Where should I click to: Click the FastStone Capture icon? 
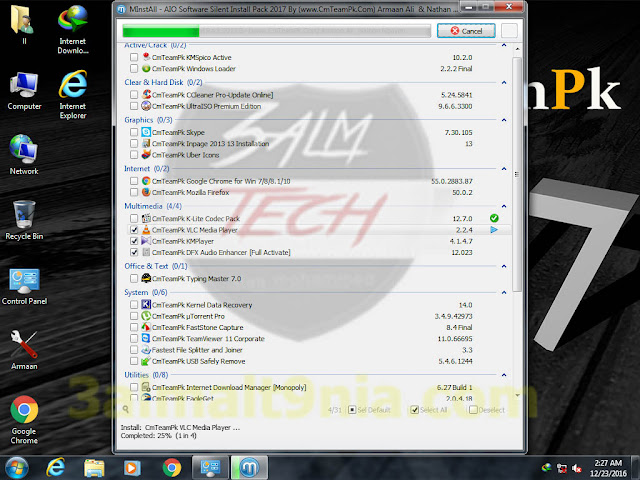[x=146, y=327]
